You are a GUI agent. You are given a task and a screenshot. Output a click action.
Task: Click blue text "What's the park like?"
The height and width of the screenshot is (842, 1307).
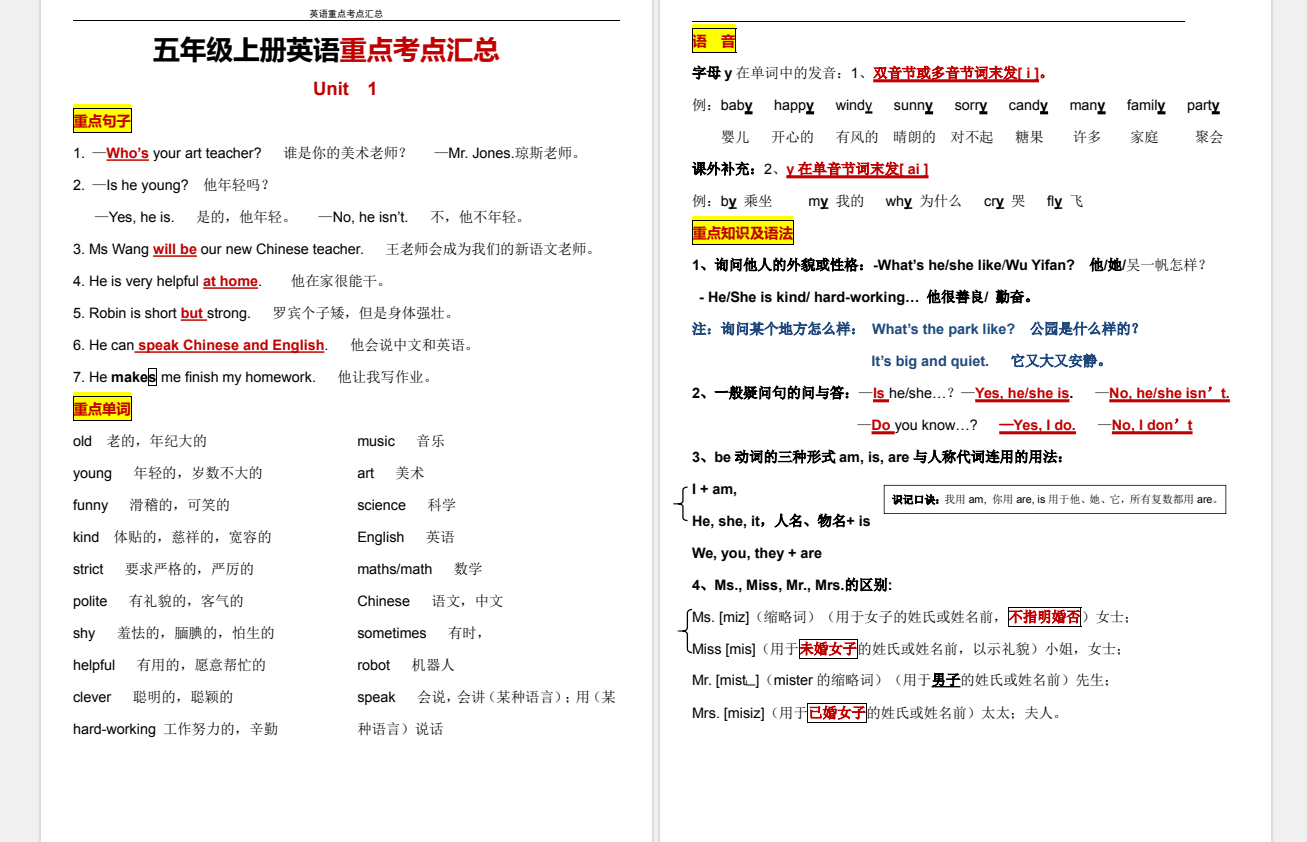point(943,329)
